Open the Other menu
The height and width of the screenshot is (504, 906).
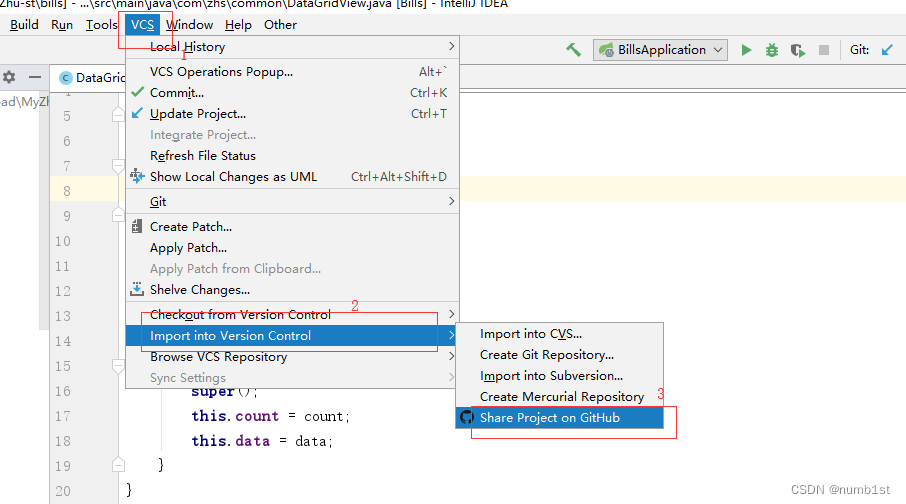click(x=280, y=25)
